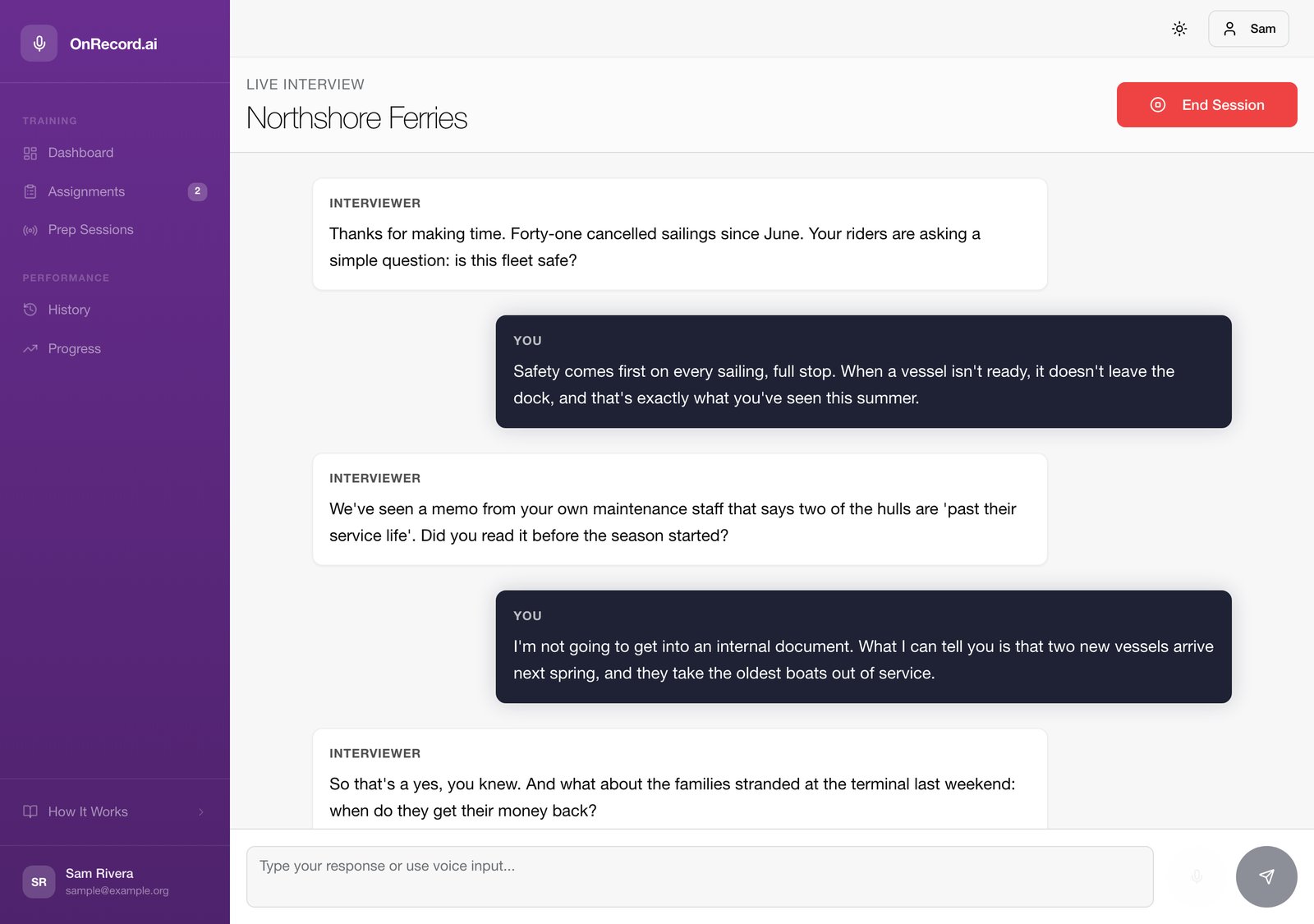
Task: Click the Assignments clipboard icon
Action: [x=30, y=191]
